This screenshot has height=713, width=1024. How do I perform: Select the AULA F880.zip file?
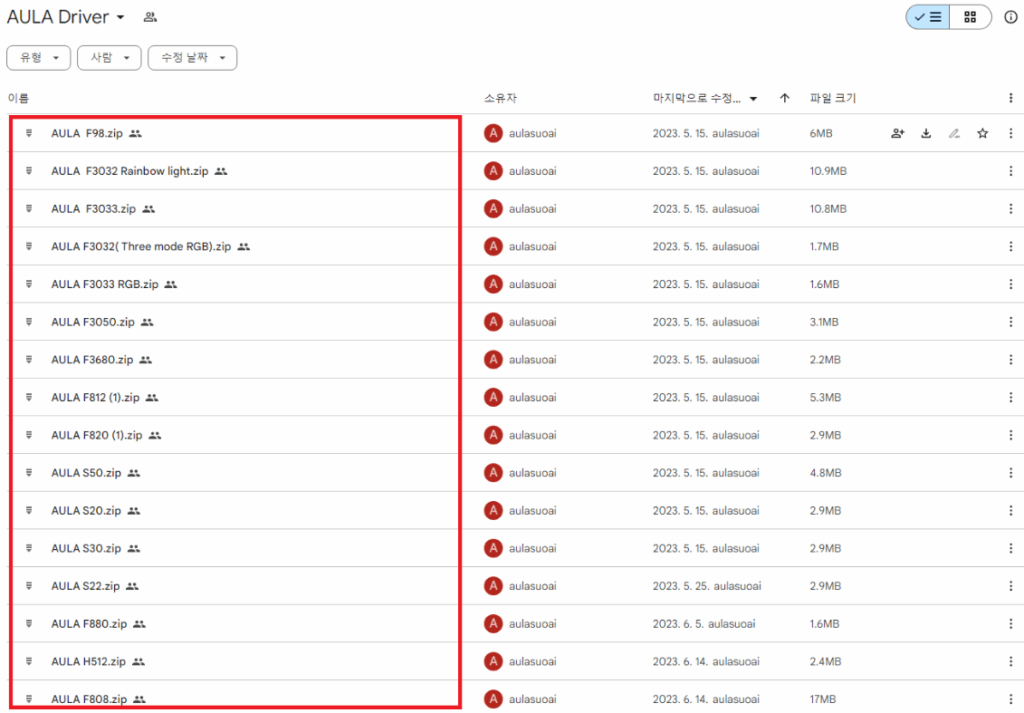(89, 624)
